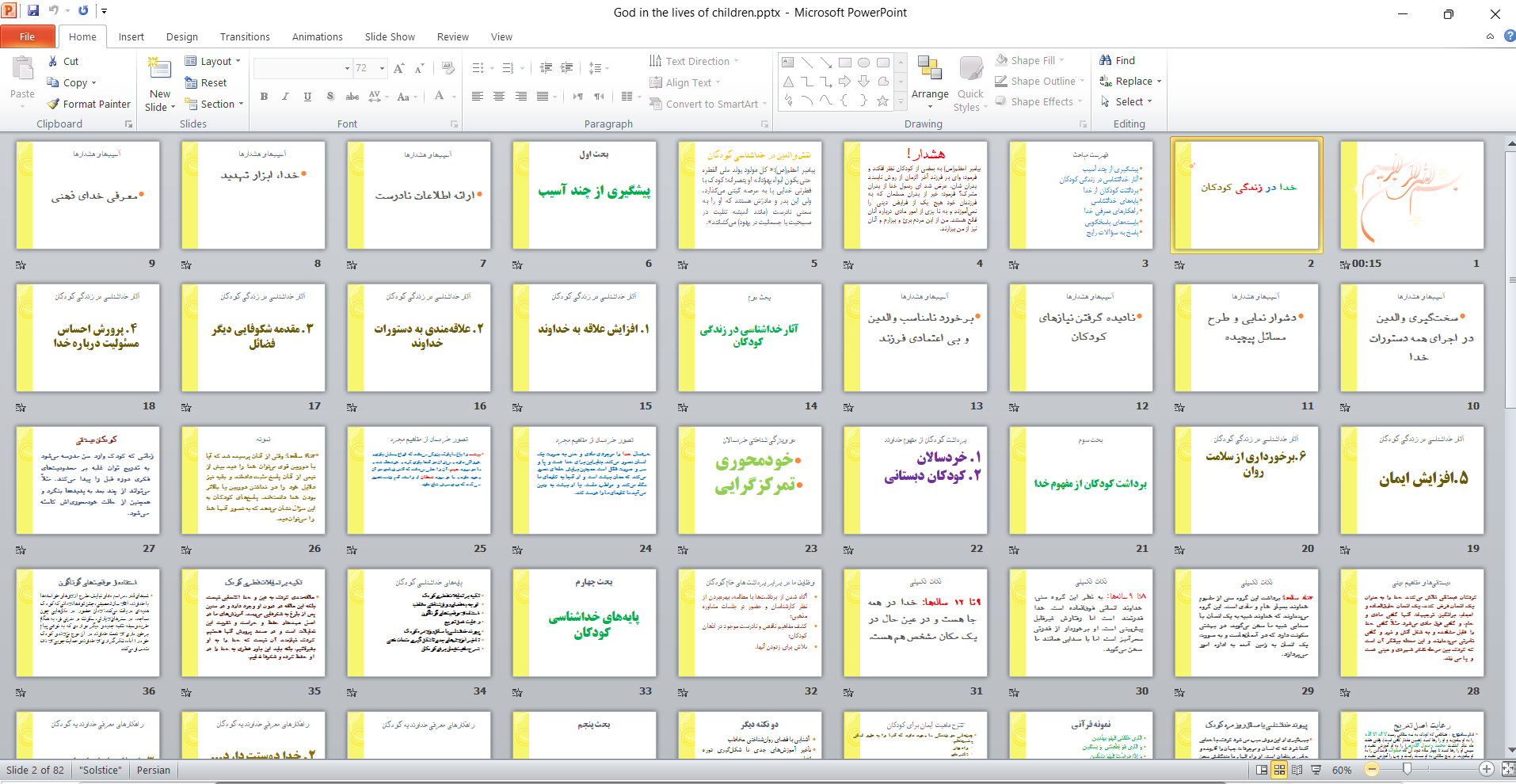Toggle Bold formatting

tap(265, 97)
